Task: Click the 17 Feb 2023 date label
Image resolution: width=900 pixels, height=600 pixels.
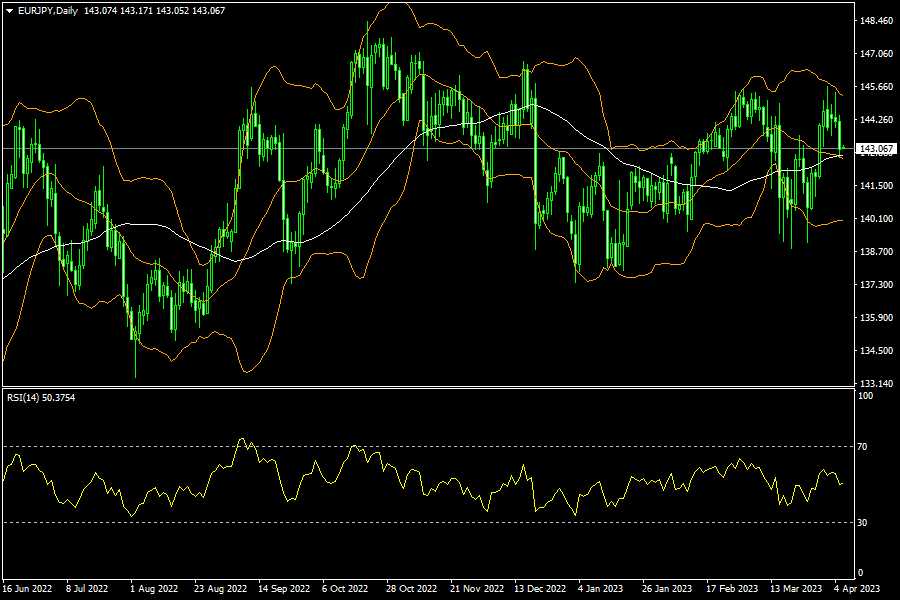Action: click(x=732, y=589)
